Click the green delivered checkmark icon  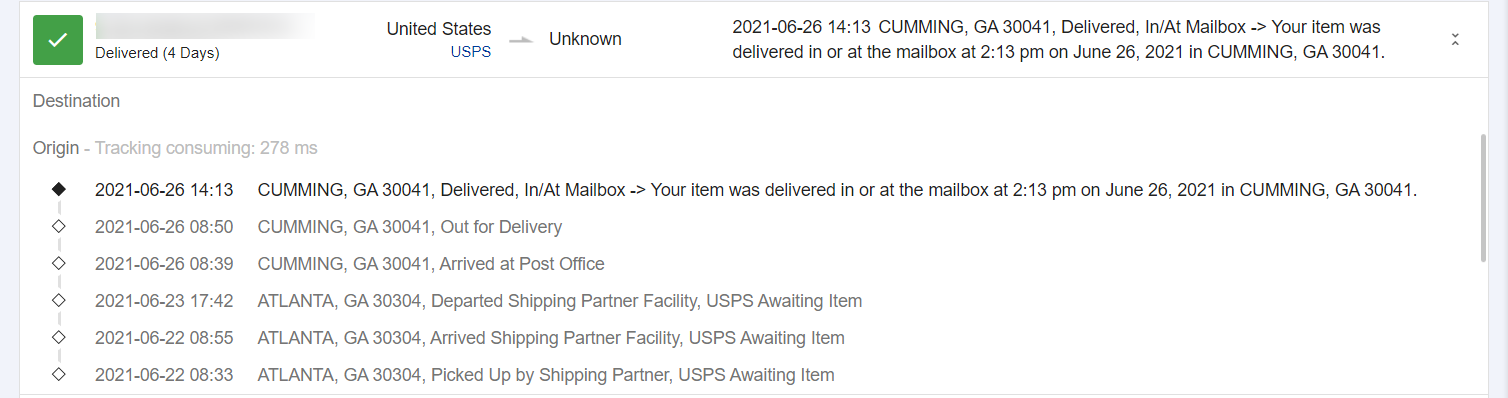(x=58, y=40)
